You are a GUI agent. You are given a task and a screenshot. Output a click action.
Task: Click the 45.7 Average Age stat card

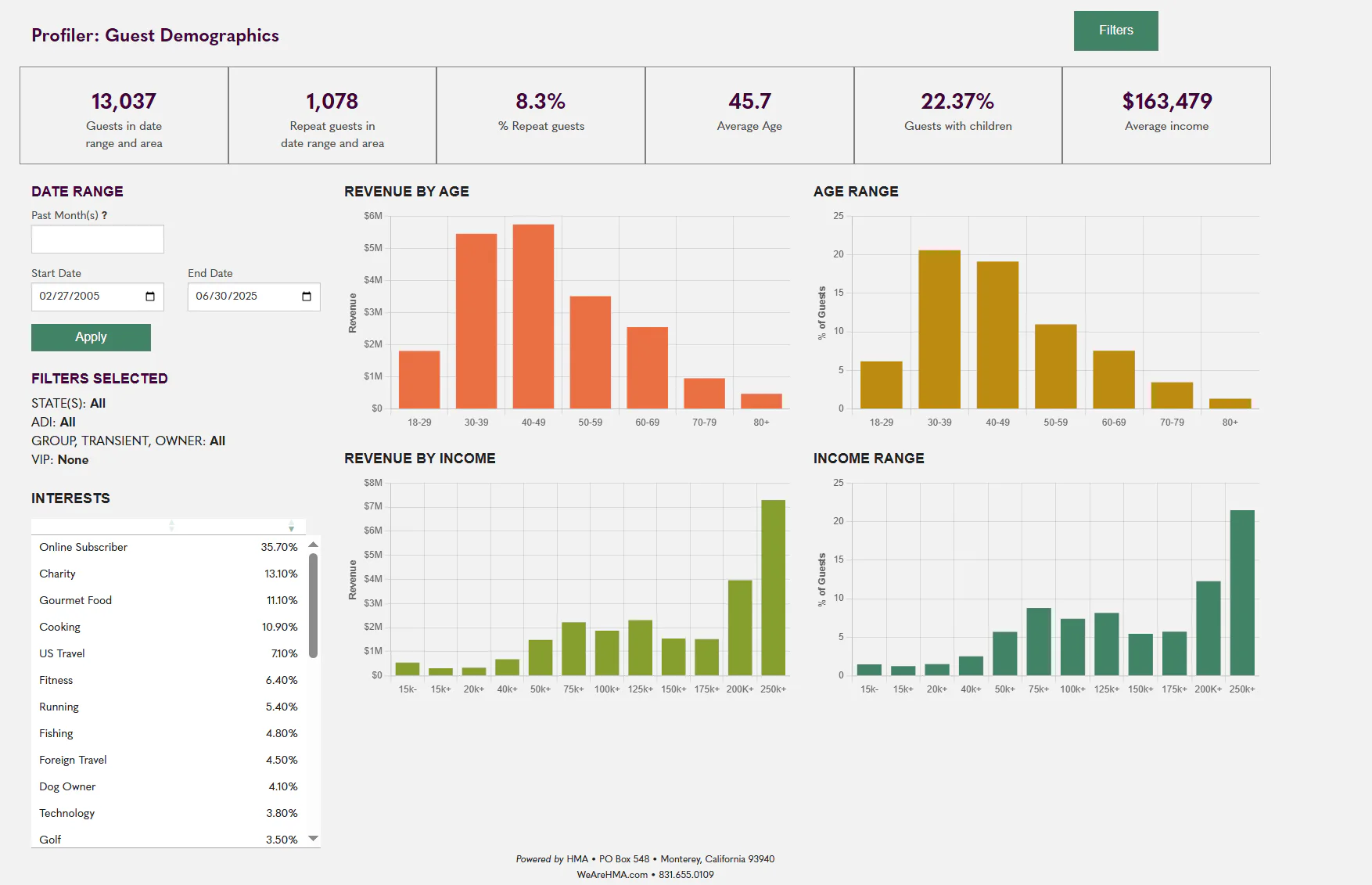pos(749,115)
